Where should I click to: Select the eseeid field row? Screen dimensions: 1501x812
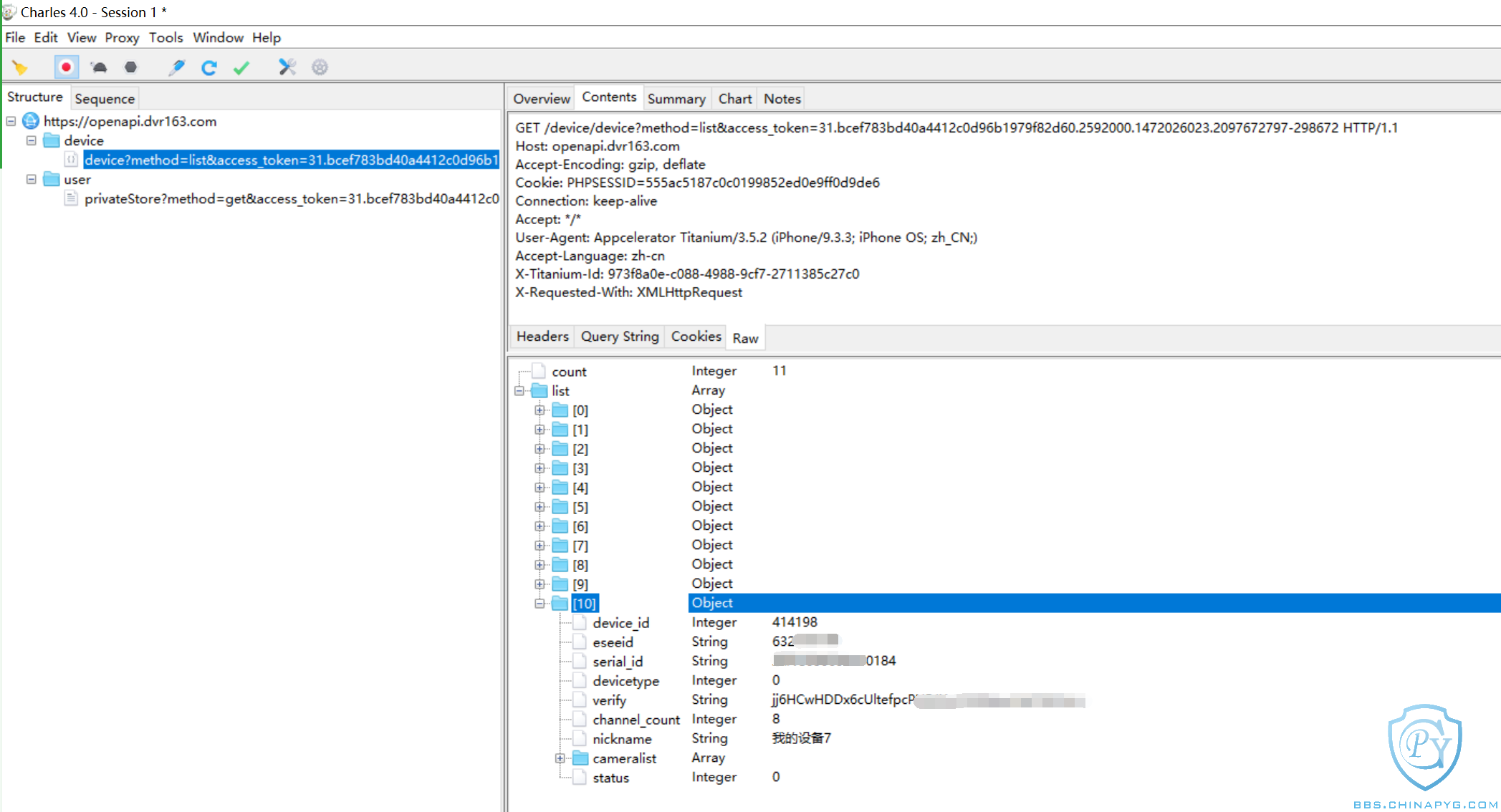coord(1003,642)
